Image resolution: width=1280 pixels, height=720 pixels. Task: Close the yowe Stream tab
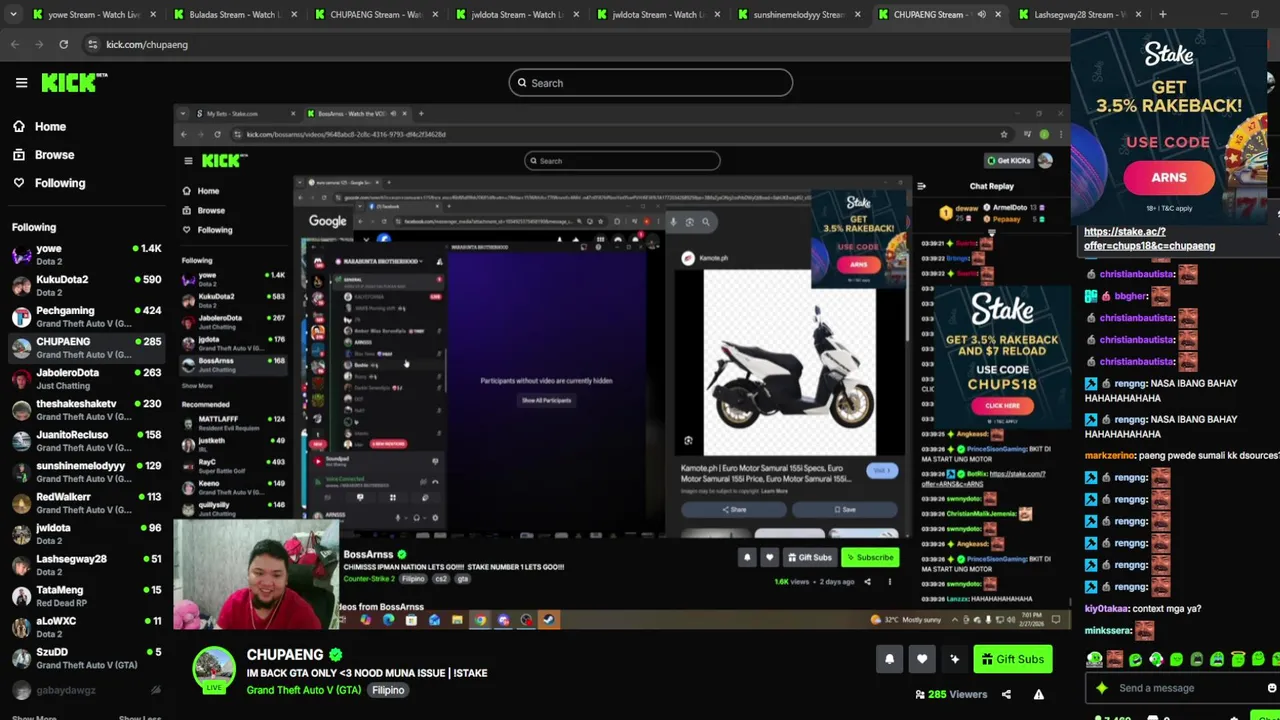click(151, 14)
